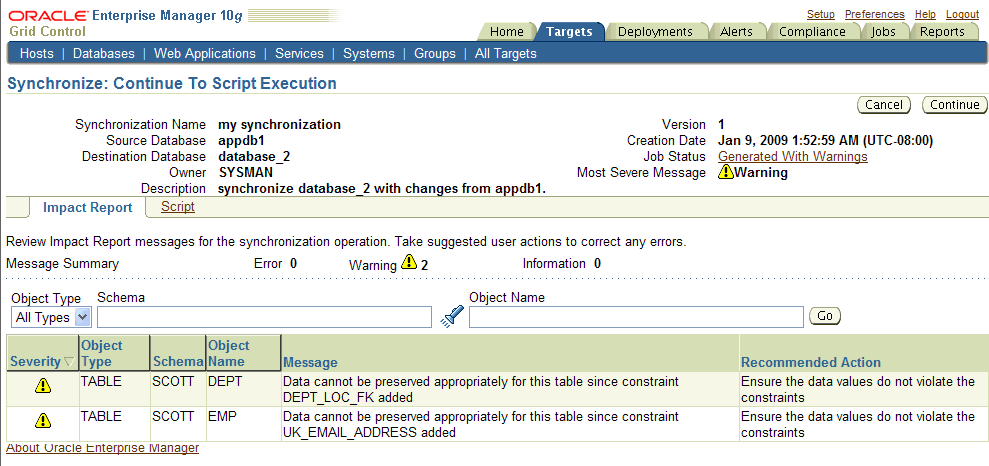Open All Targets in the navigation bar
This screenshot has height=466, width=989.
point(506,54)
